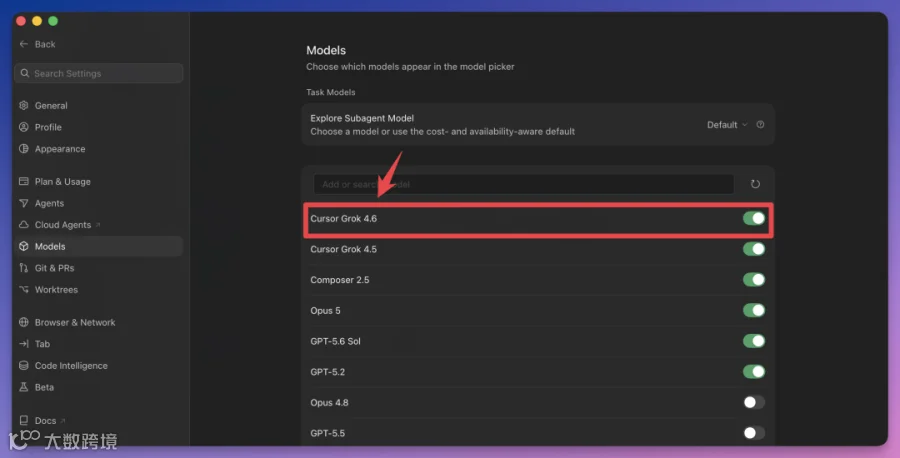Screen dimensions: 900x458
Task: Click the Worktrees icon
Action: point(24,289)
